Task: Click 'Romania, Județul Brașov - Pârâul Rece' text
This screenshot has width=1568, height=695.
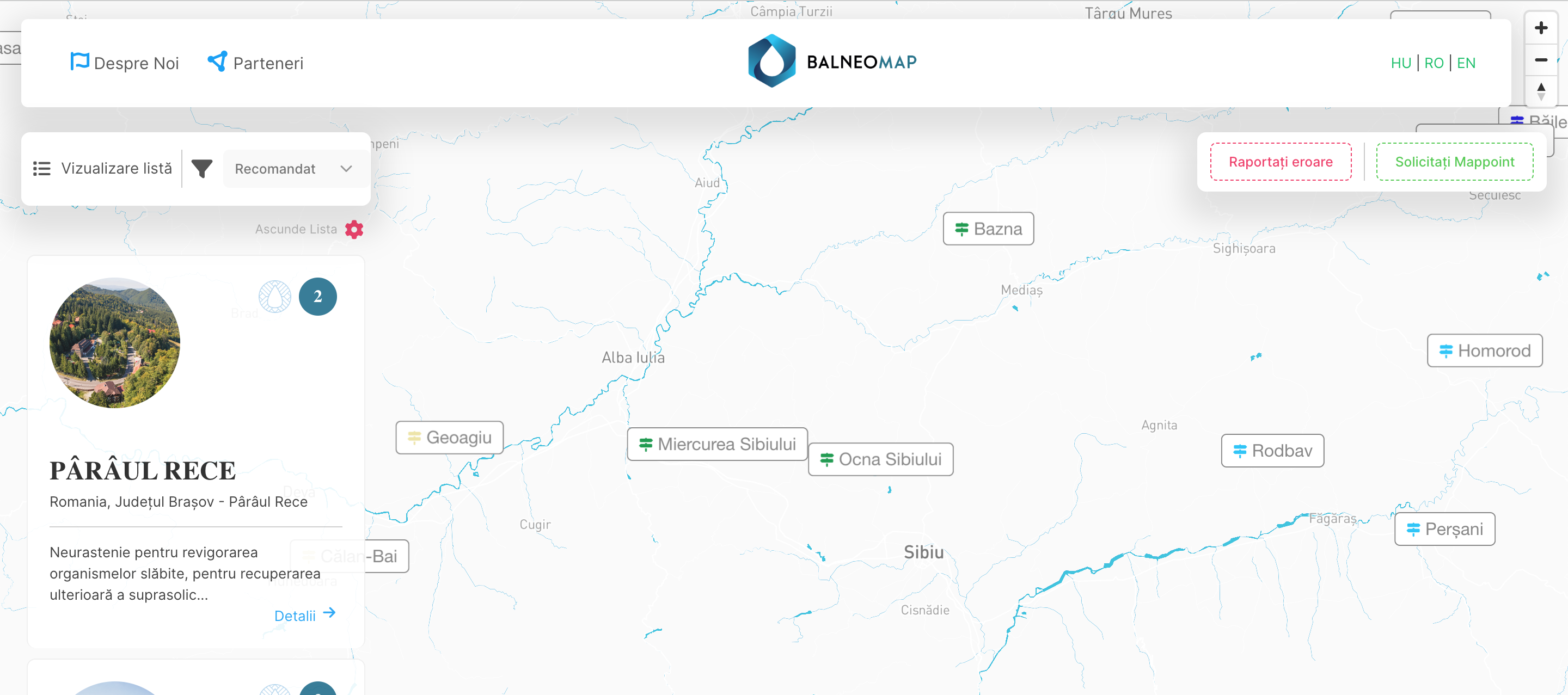Action: pos(179,501)
